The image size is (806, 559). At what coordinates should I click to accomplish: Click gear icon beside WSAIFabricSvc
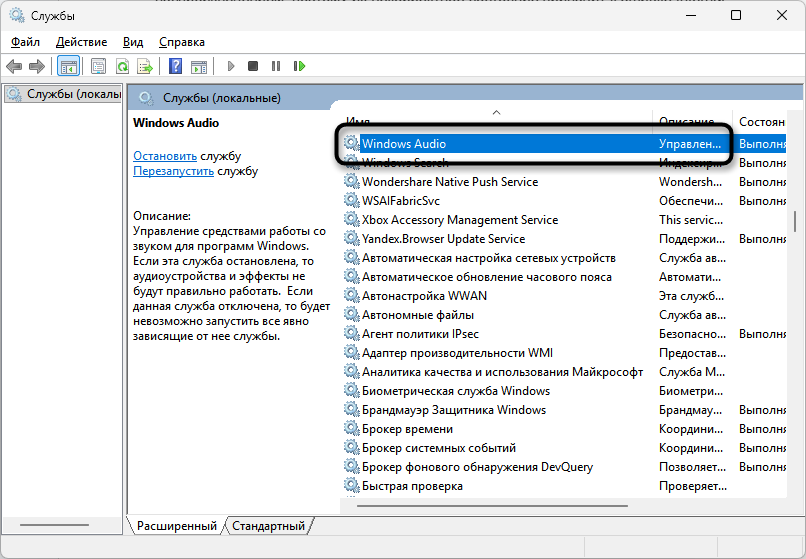coord(352,200)
